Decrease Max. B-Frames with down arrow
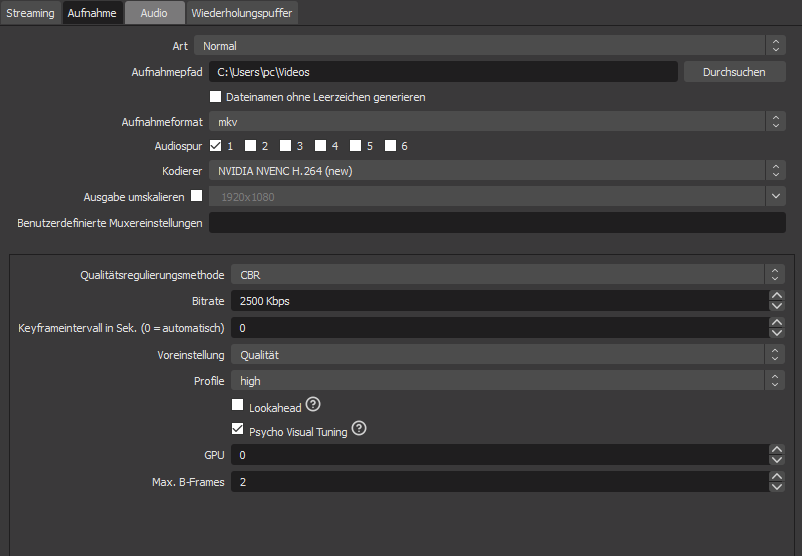The width and height of the screenshot is (802, 556). point(777,487)
